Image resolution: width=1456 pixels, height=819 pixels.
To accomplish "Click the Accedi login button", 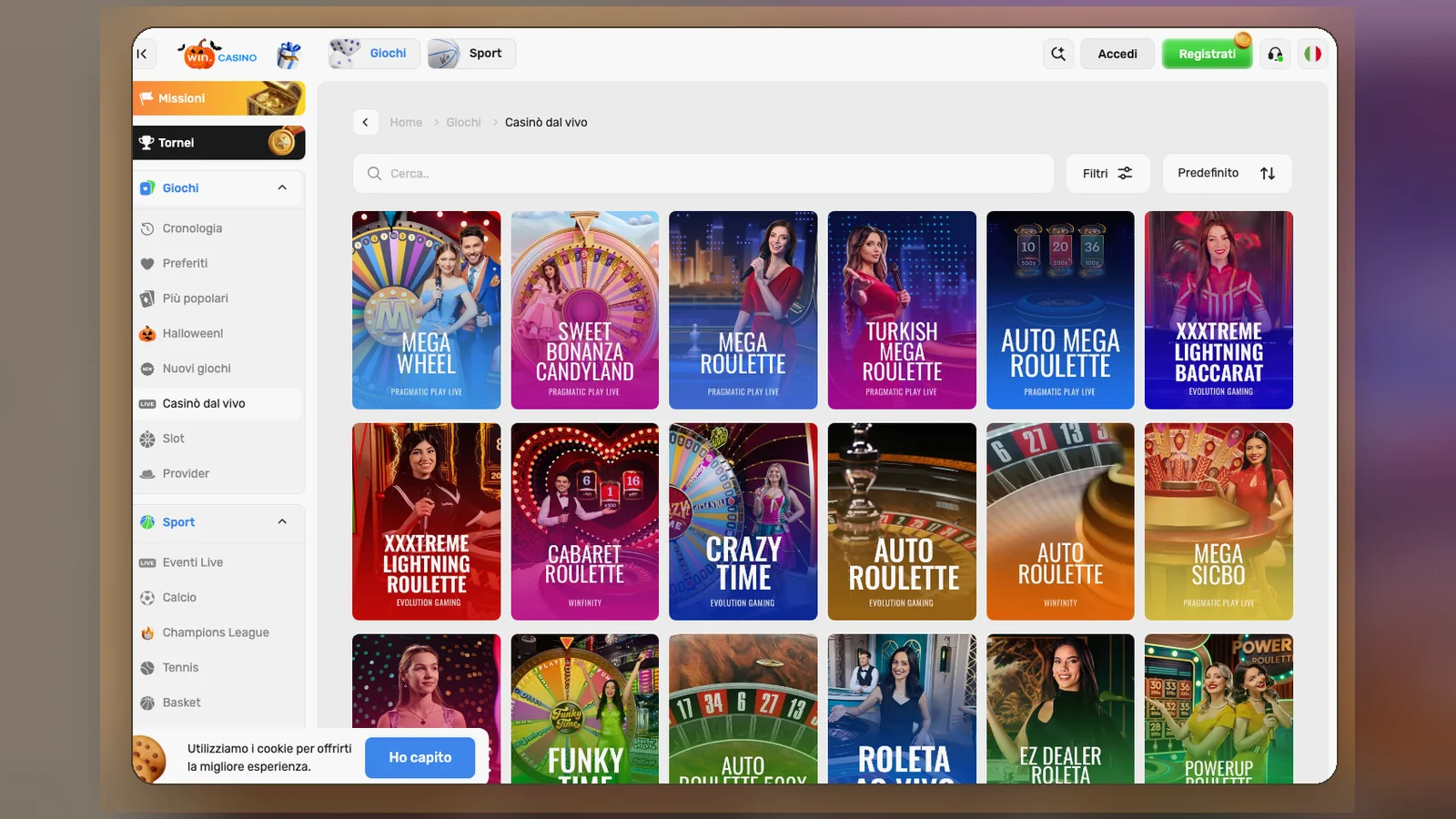I will (1117, 54).
